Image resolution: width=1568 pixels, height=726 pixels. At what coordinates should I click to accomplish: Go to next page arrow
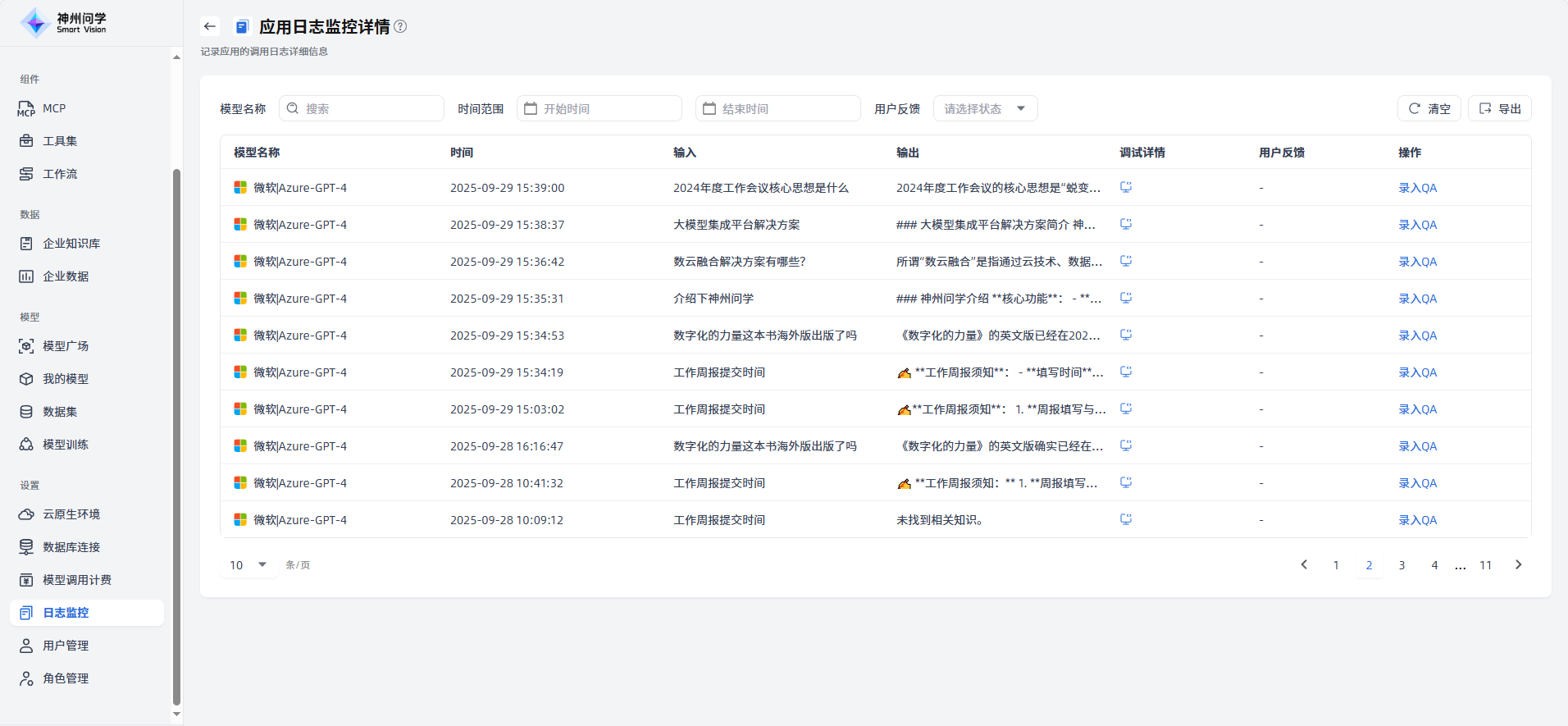point(1518,564)
